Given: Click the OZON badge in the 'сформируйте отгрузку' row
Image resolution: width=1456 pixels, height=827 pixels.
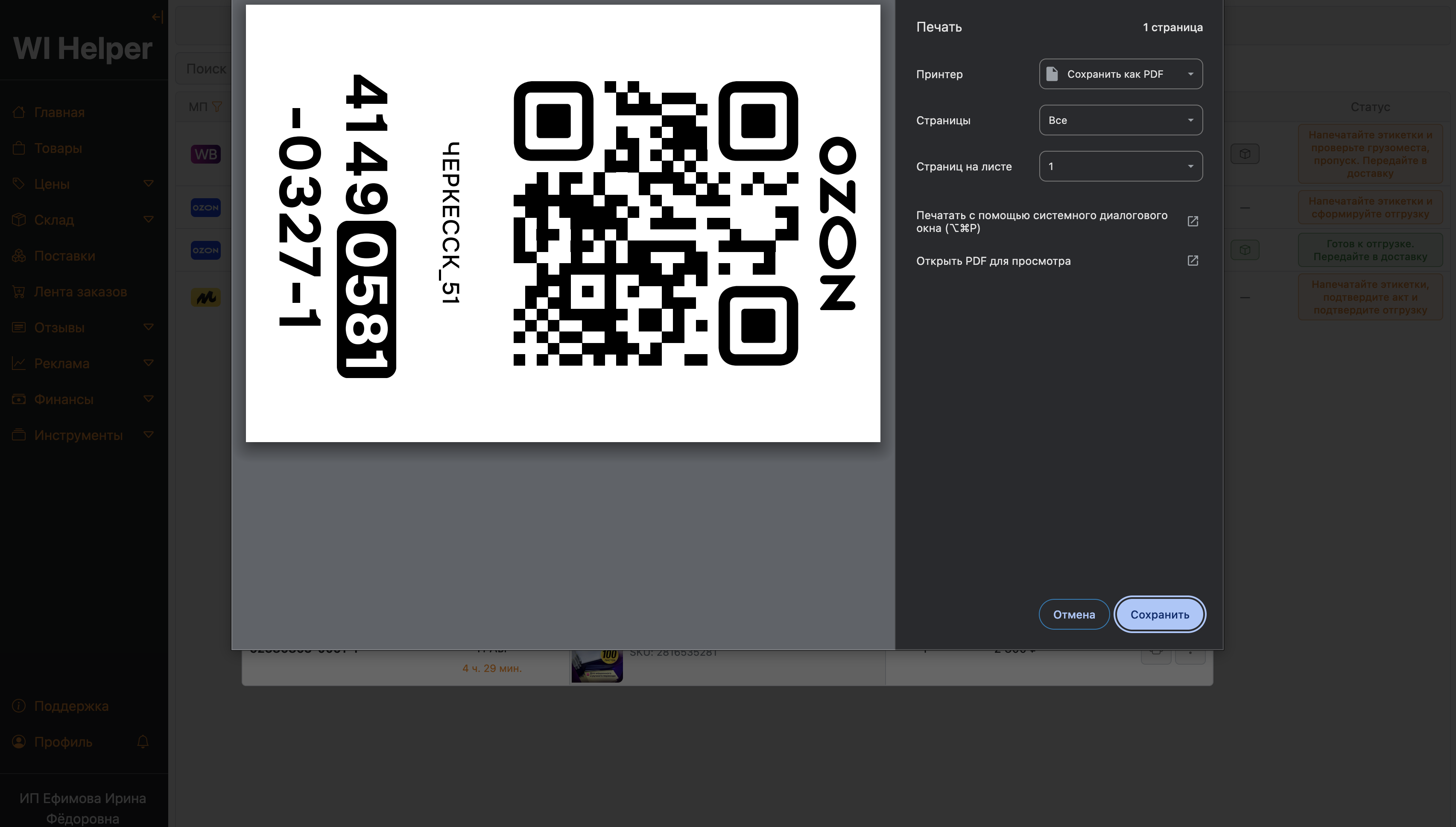Looking at the screenshot, I should tap(205, 208).
